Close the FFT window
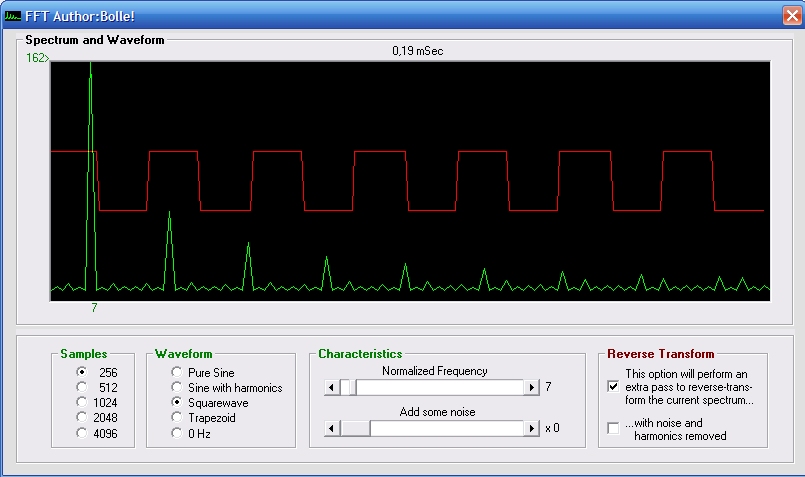805x477 pixels. pos(792,15)
